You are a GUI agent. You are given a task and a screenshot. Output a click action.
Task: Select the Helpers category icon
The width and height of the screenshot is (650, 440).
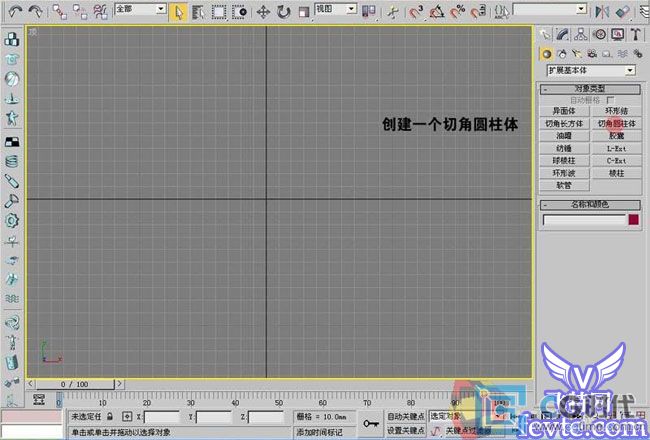607,54
